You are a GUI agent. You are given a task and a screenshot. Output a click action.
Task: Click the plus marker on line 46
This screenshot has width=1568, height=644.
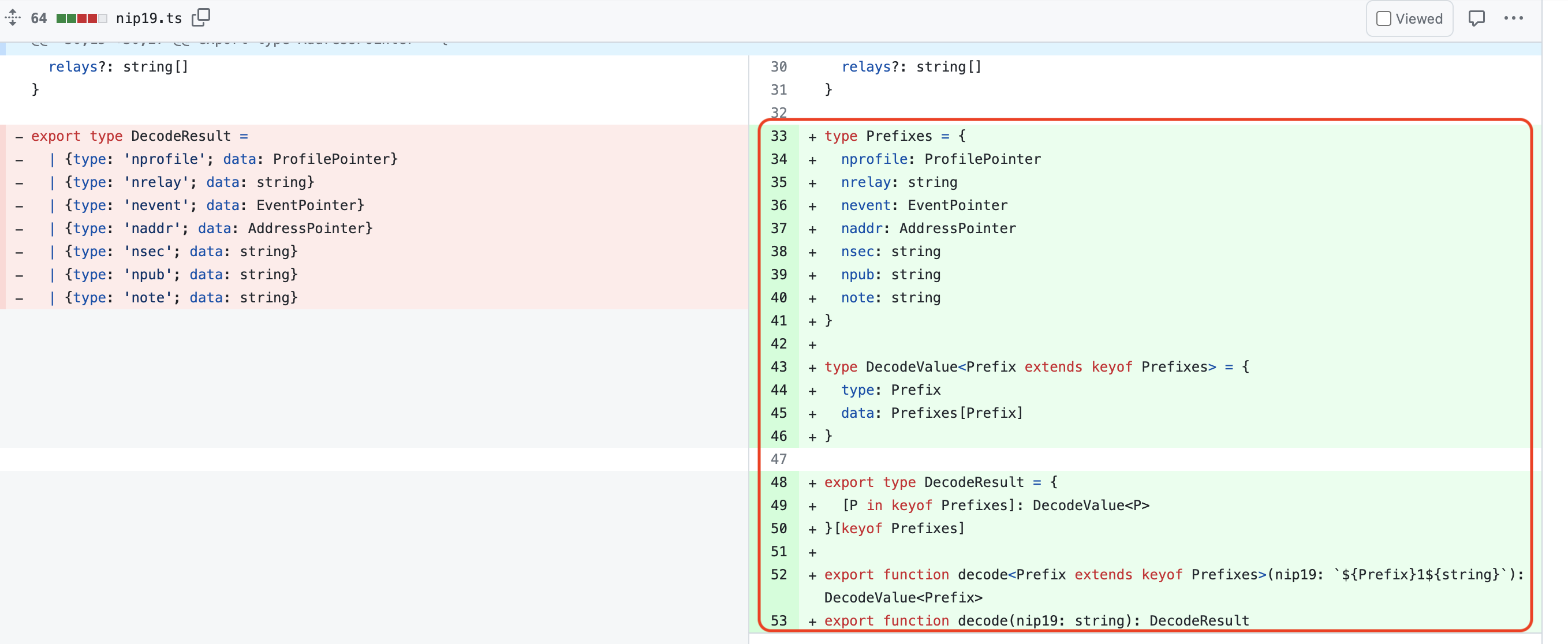812,437
